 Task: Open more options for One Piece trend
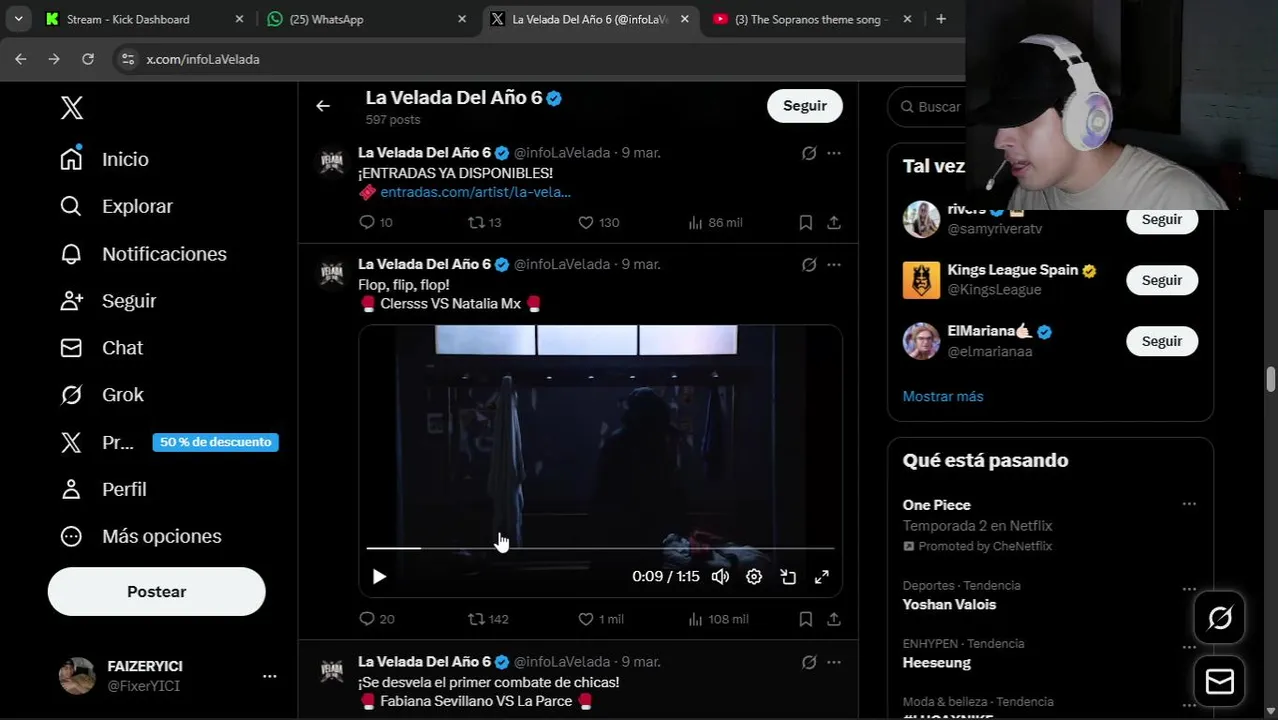(1189, 504)
